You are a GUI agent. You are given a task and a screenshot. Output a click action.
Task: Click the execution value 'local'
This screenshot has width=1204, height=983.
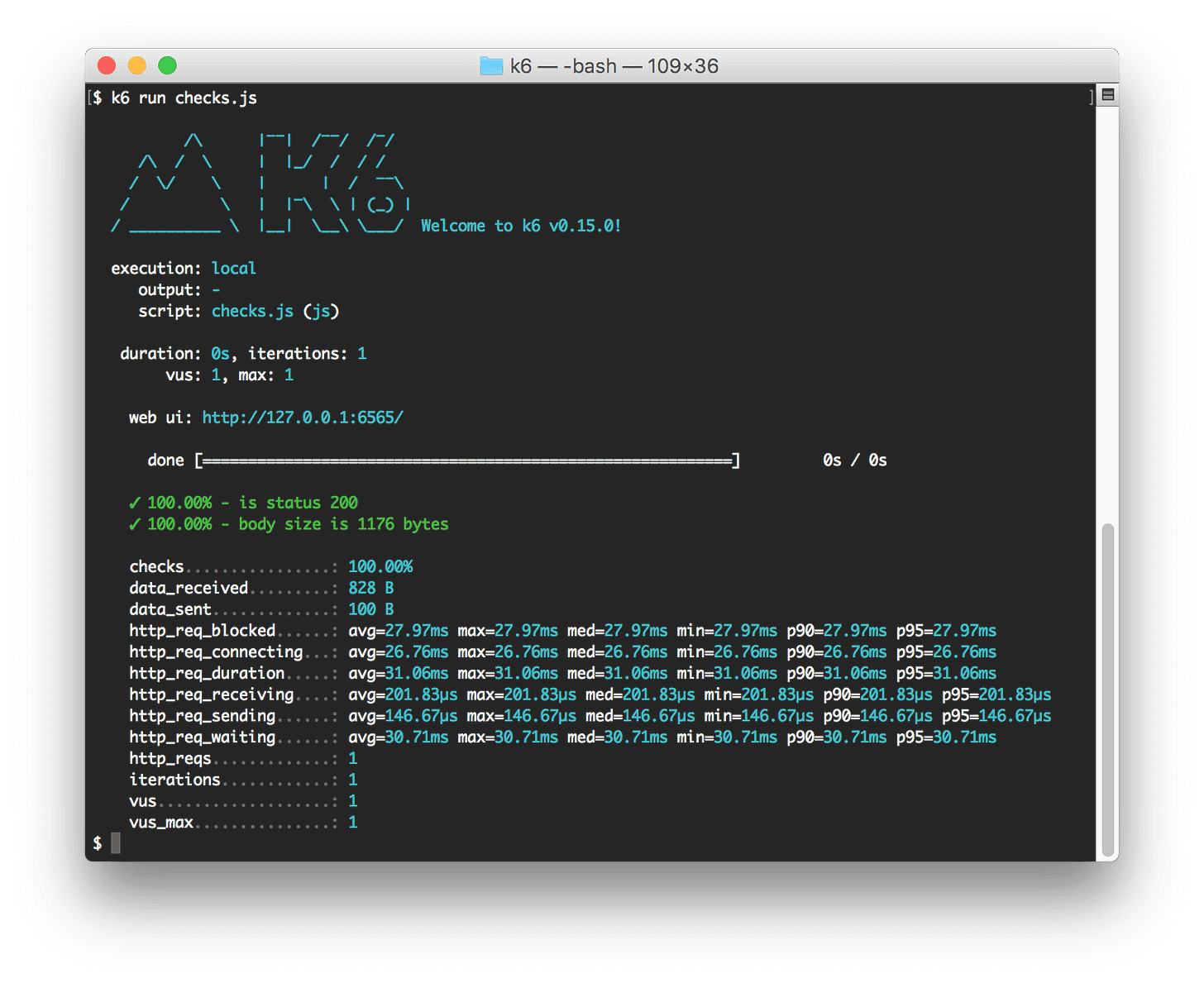(x=233, y=268)
